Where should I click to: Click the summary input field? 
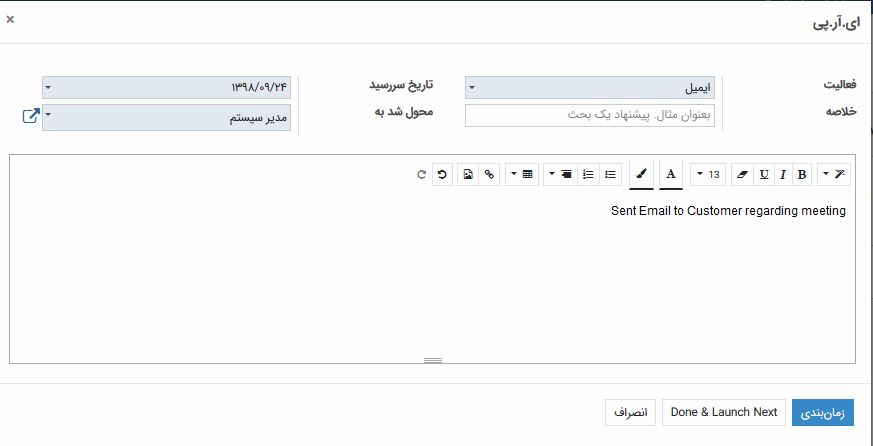coord(590,115)
